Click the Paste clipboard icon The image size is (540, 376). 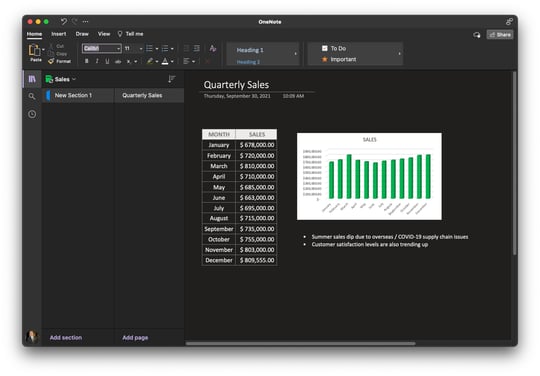(x=34, y=50)
